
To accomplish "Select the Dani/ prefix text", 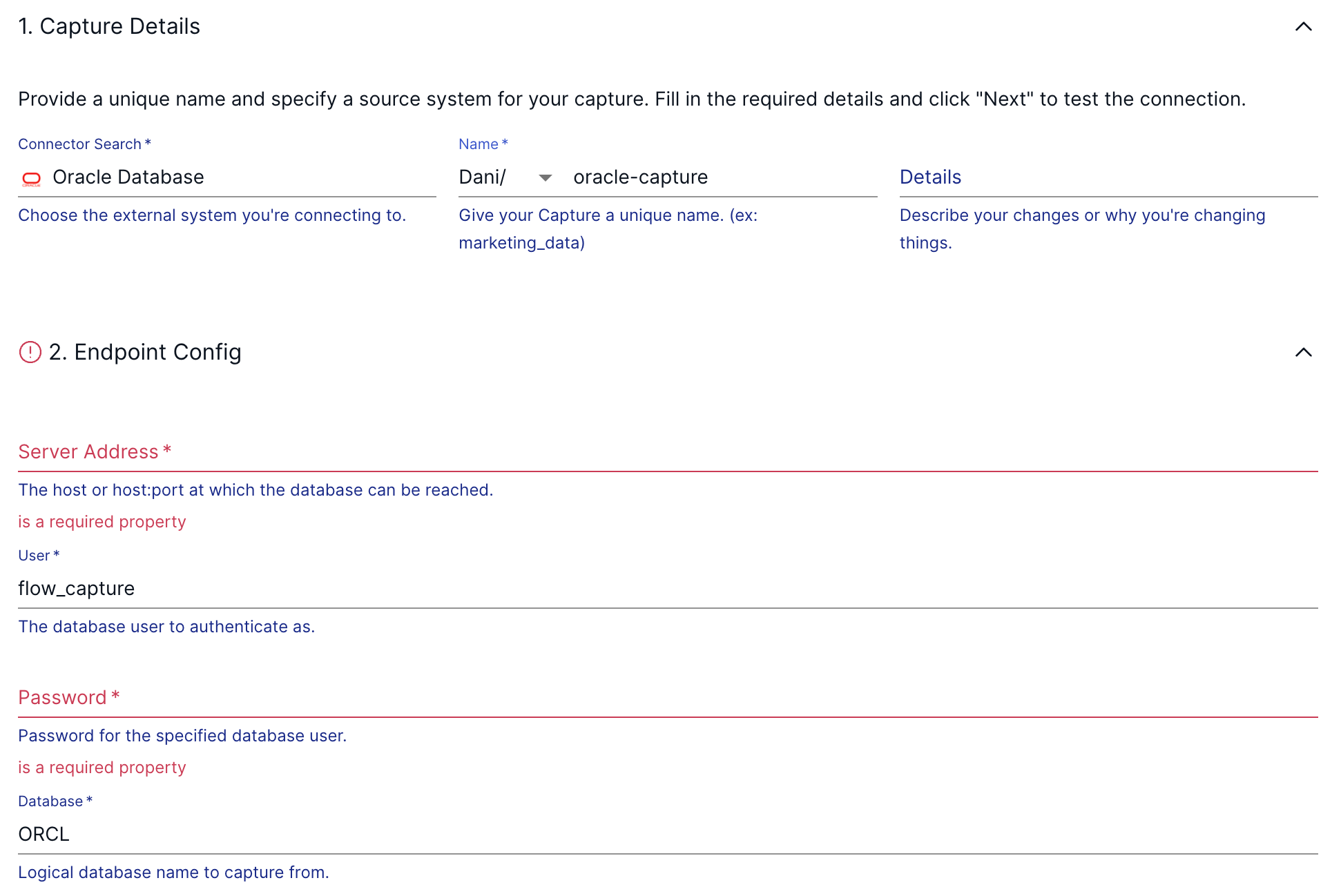I will tap(483, 177).
